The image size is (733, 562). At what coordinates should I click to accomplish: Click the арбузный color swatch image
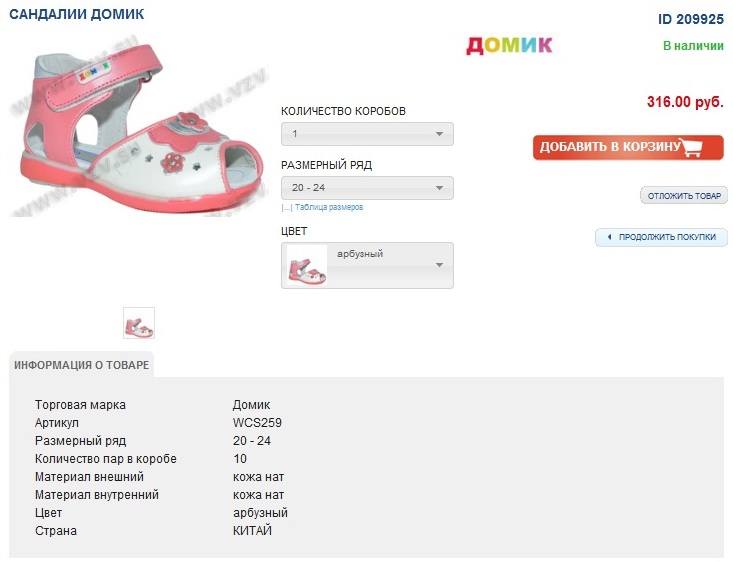[x=307, y=266]
